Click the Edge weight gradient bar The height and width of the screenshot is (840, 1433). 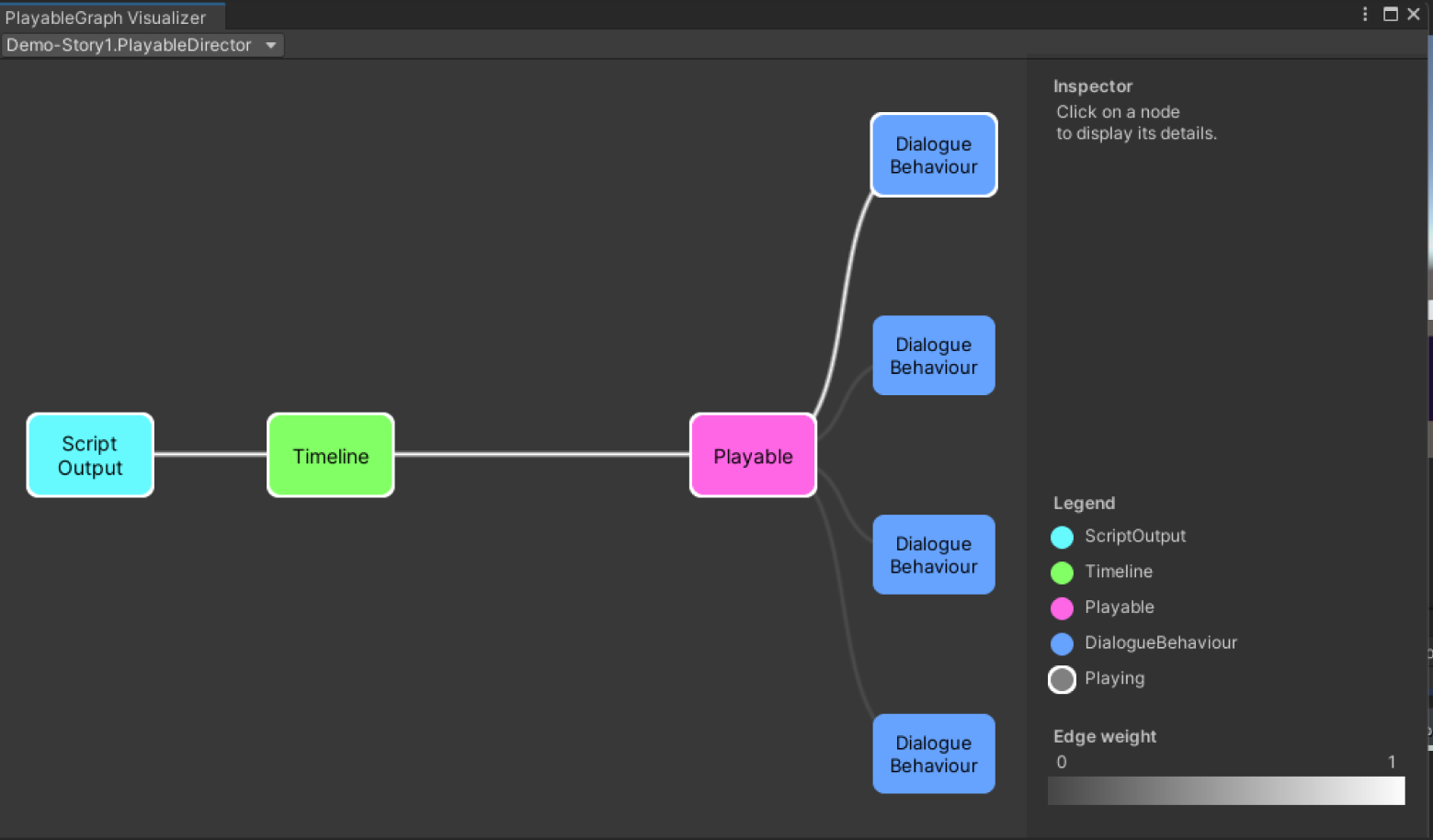tap(1225, 790)
